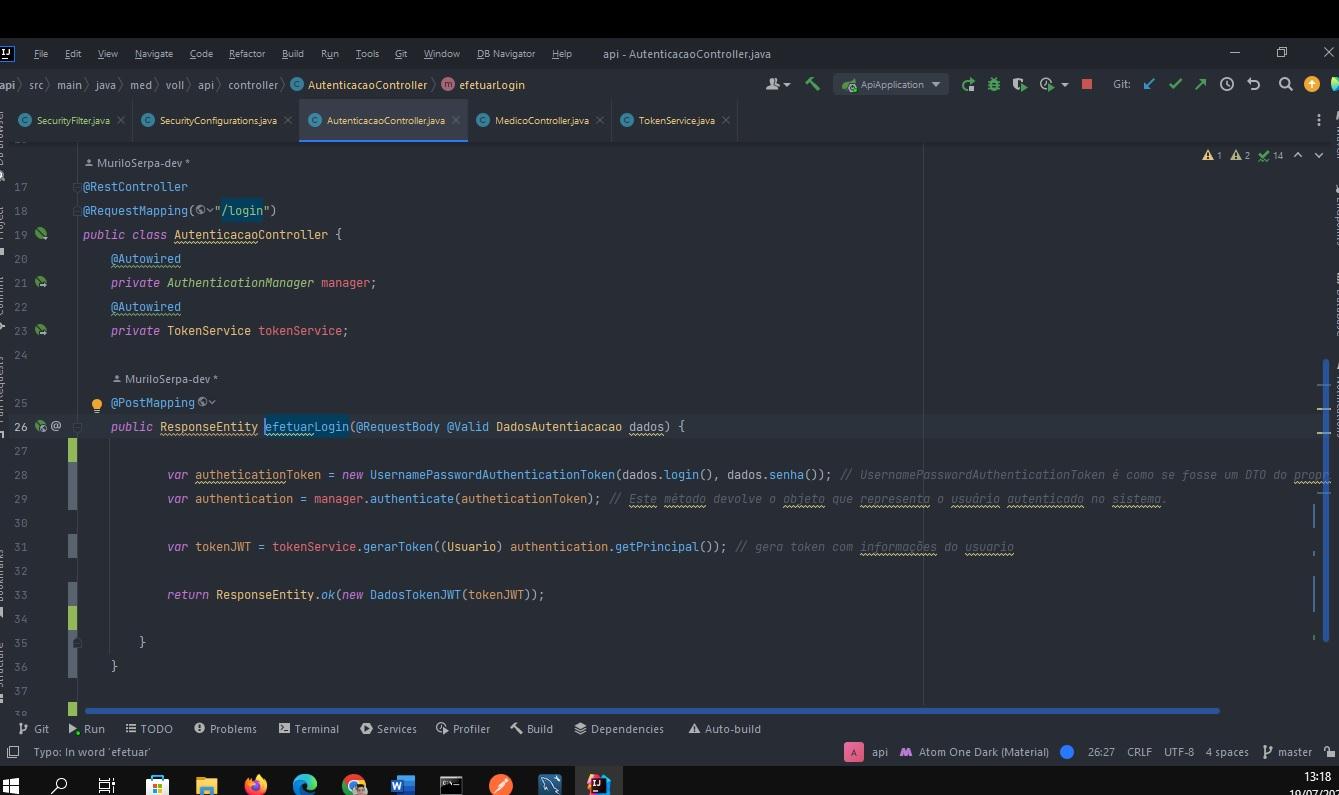
Task: Open the Navigate menu
Action: click(x=153, y=54)
